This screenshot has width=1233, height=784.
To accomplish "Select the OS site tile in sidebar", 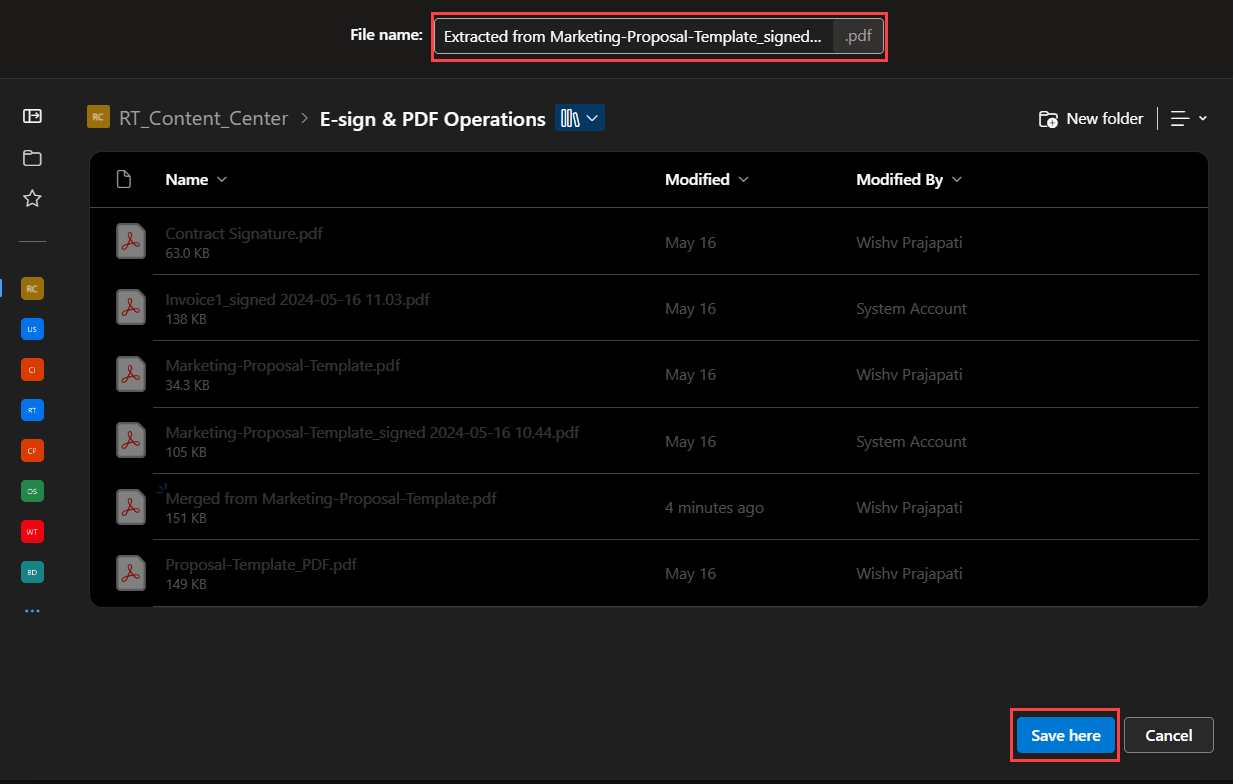I will click(x=32, y=491).
